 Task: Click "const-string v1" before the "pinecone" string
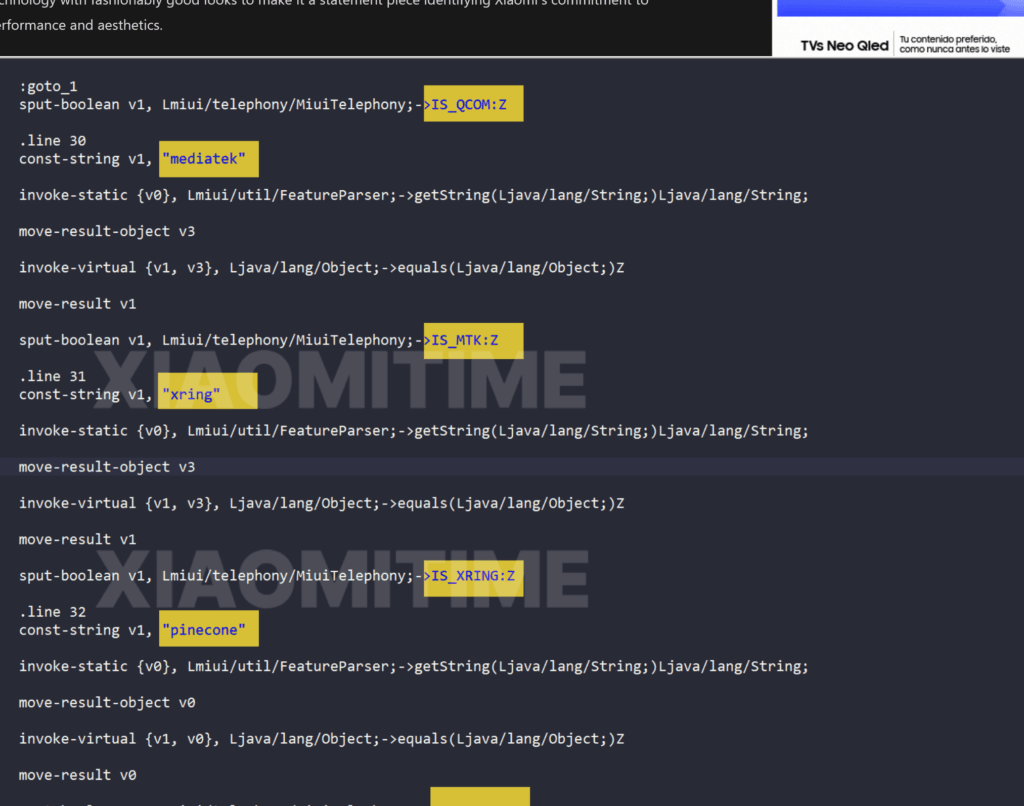pyautogui.click(x=86, y=630)
